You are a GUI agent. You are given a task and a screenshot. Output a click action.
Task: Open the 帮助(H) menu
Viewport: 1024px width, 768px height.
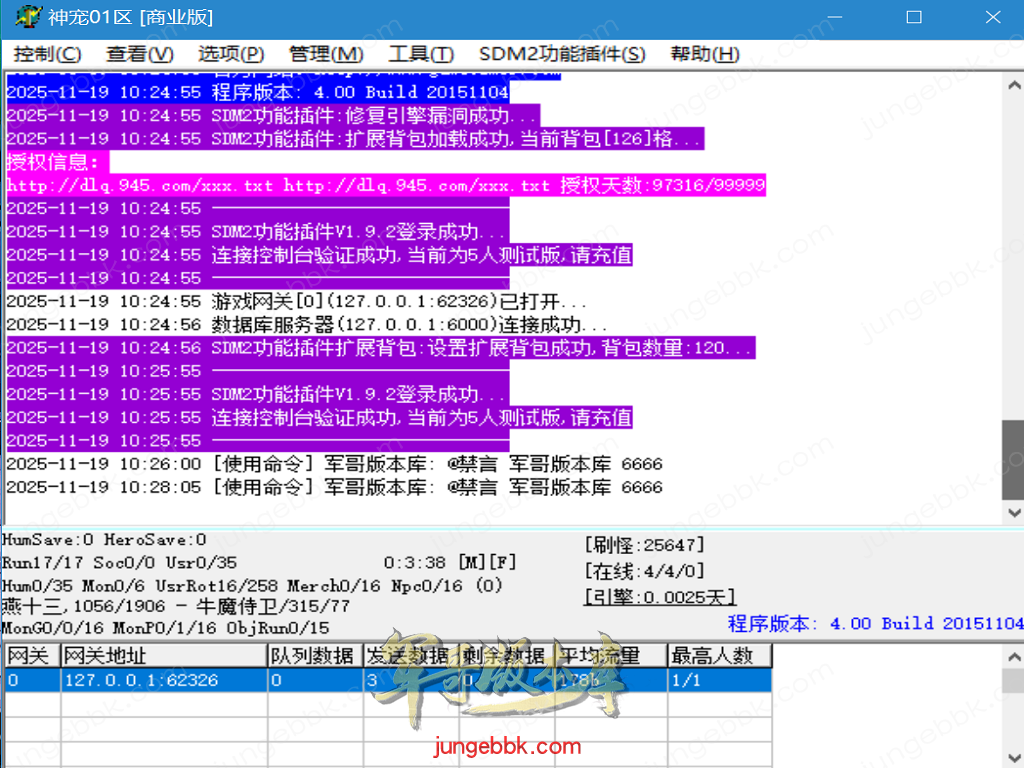coord(705,54)
